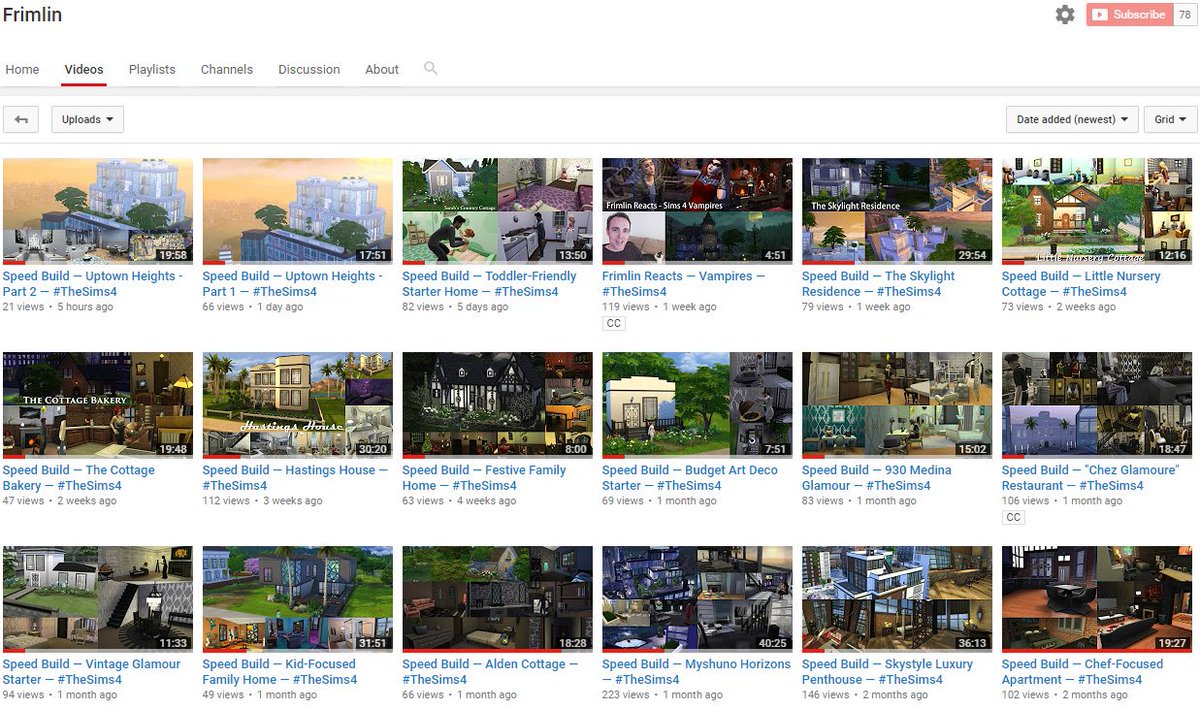
Task: Click Chez Glamoure Restaurant title link
Action: [x=1091, y=478]
